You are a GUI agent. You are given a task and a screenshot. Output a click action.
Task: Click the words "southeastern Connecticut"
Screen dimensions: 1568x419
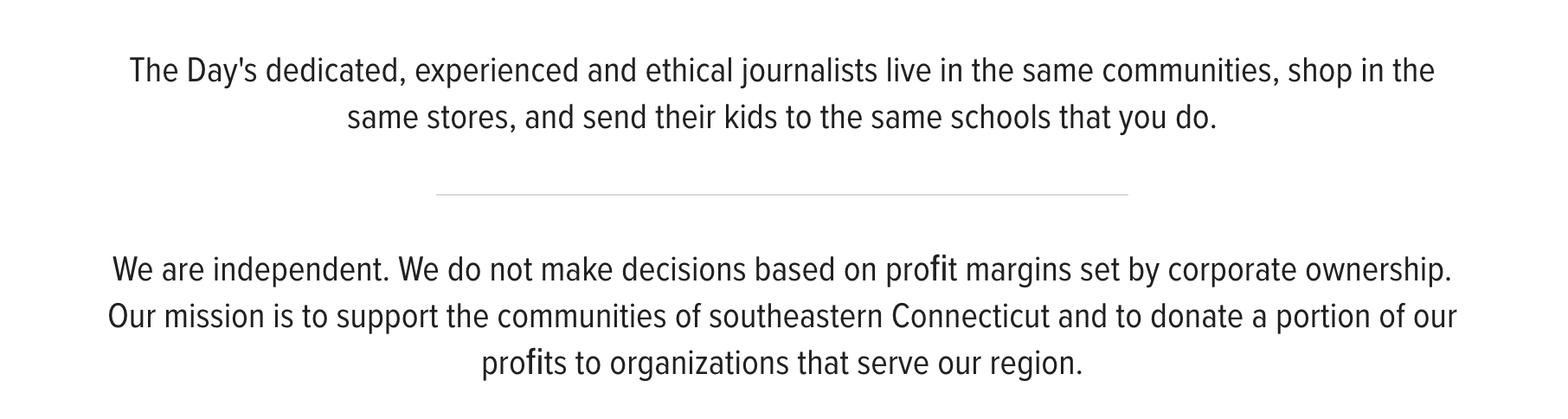pyautogui.click(x=879, y=317)
